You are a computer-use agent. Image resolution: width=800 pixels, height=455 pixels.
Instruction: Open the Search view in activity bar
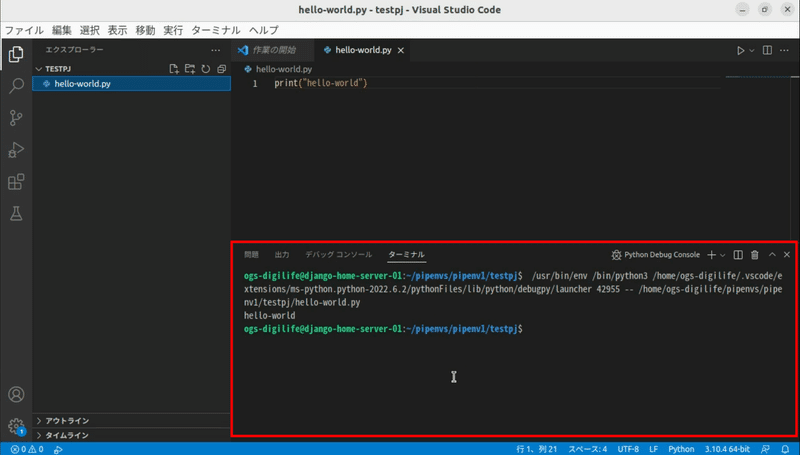(x=16, y=86)
